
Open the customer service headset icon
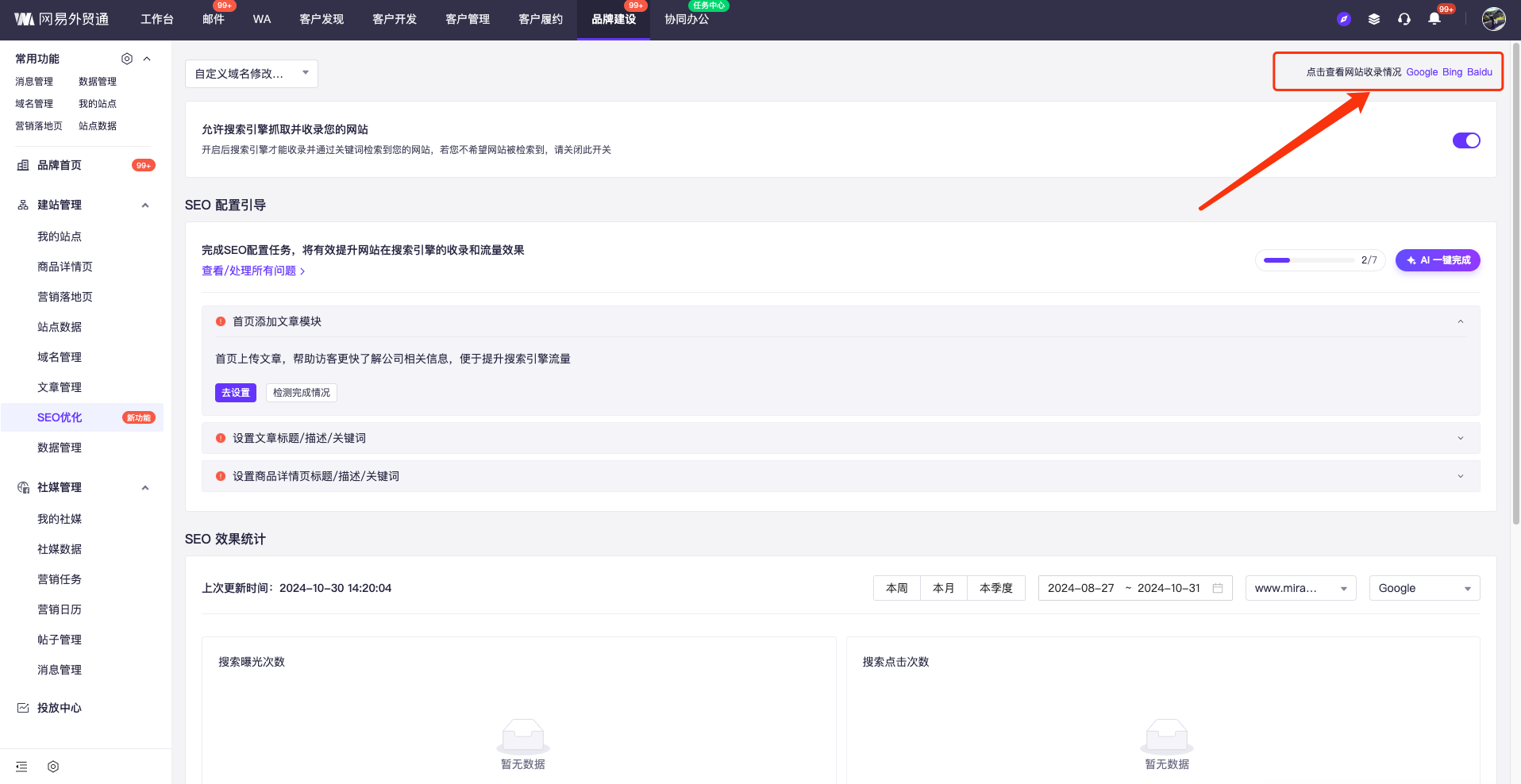tap(1404, 19)
